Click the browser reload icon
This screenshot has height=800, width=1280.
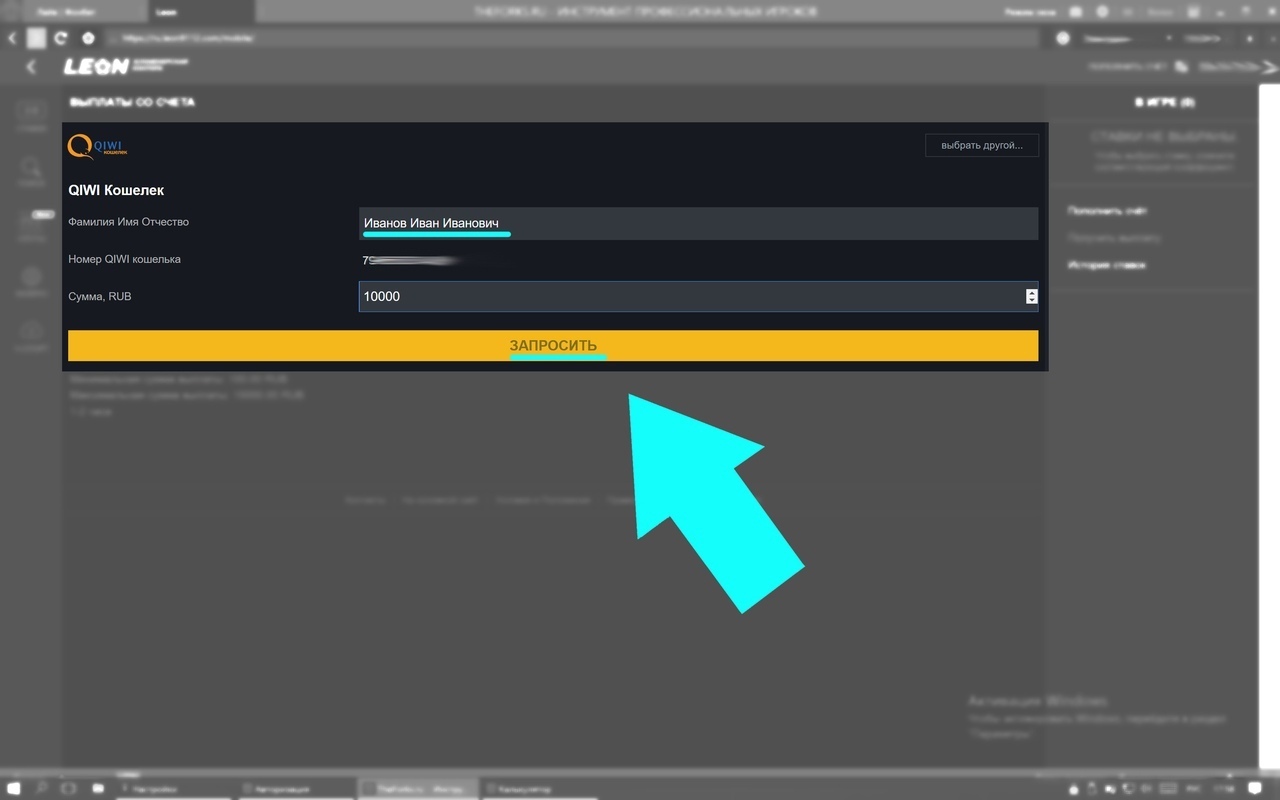click(61, 38)
